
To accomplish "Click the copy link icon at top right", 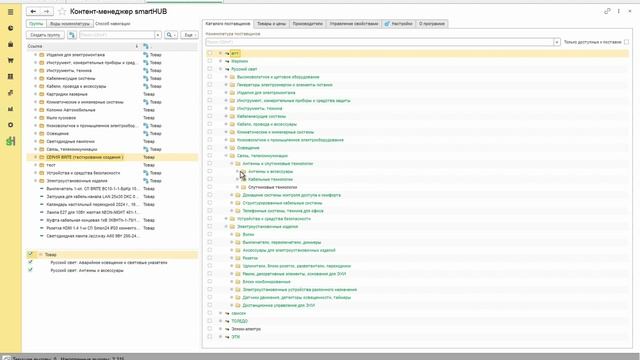I will 607,11.
